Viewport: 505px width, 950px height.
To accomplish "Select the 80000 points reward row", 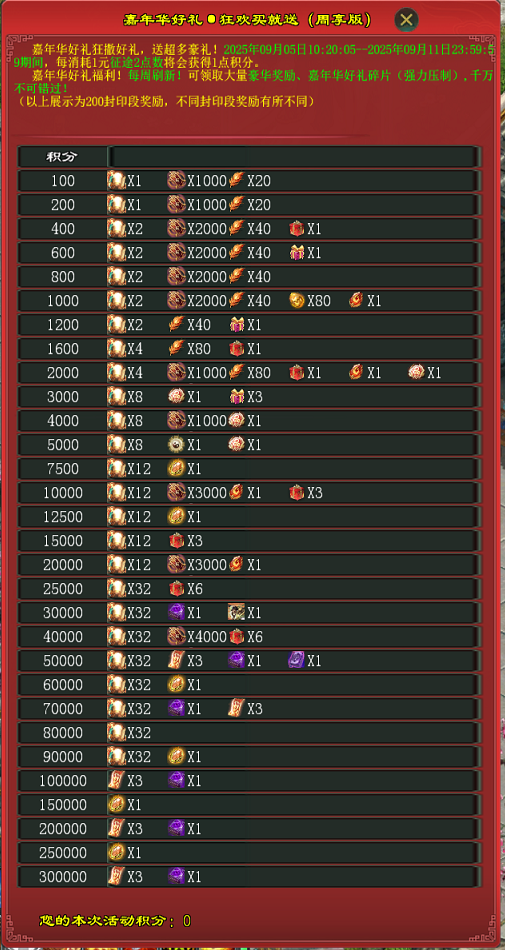I will pyautogui.click(x=250, y=732).
